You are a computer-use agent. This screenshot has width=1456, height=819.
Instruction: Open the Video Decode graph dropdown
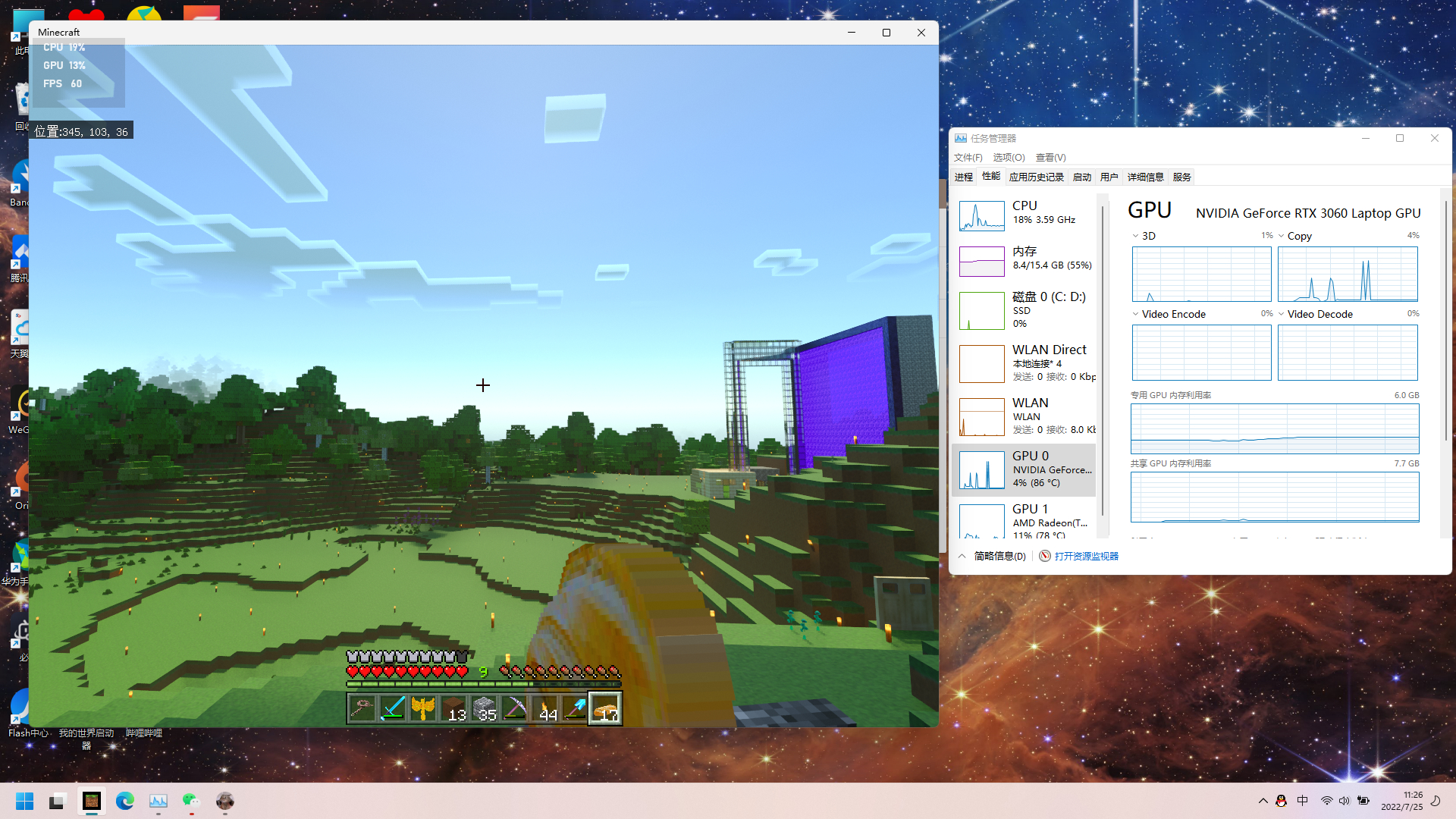click(x=1281, y=314)
